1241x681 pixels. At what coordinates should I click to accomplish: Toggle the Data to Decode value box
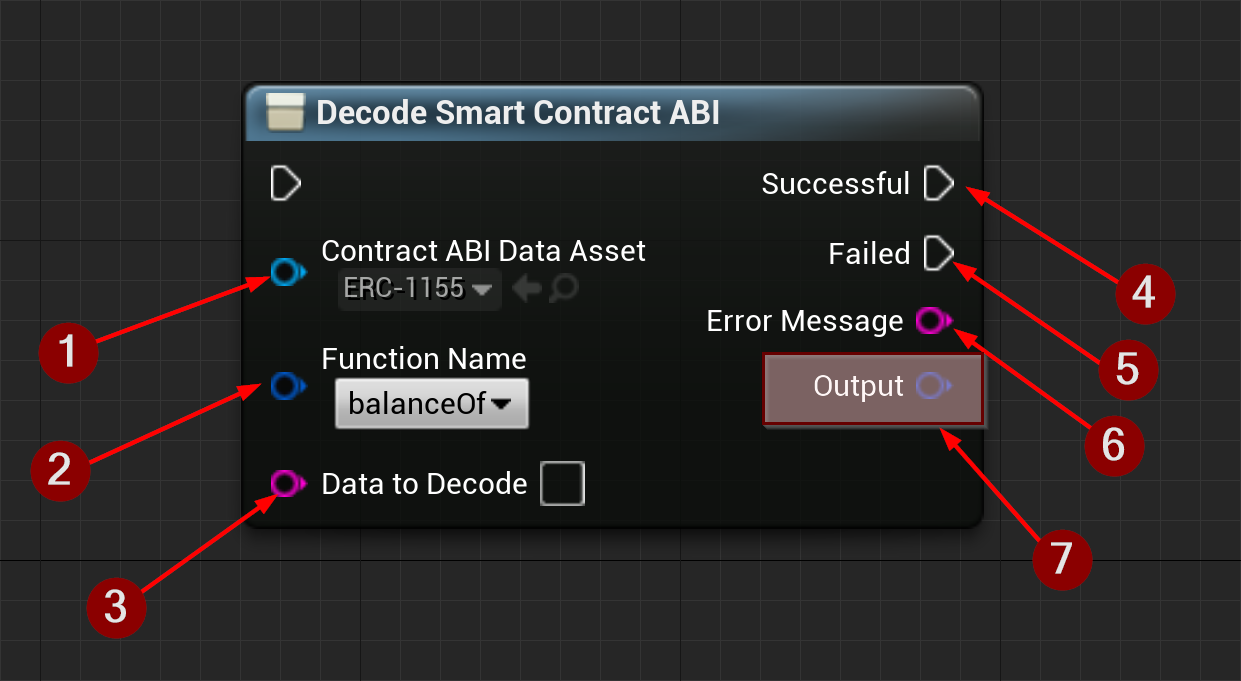(x=562, y=483)
